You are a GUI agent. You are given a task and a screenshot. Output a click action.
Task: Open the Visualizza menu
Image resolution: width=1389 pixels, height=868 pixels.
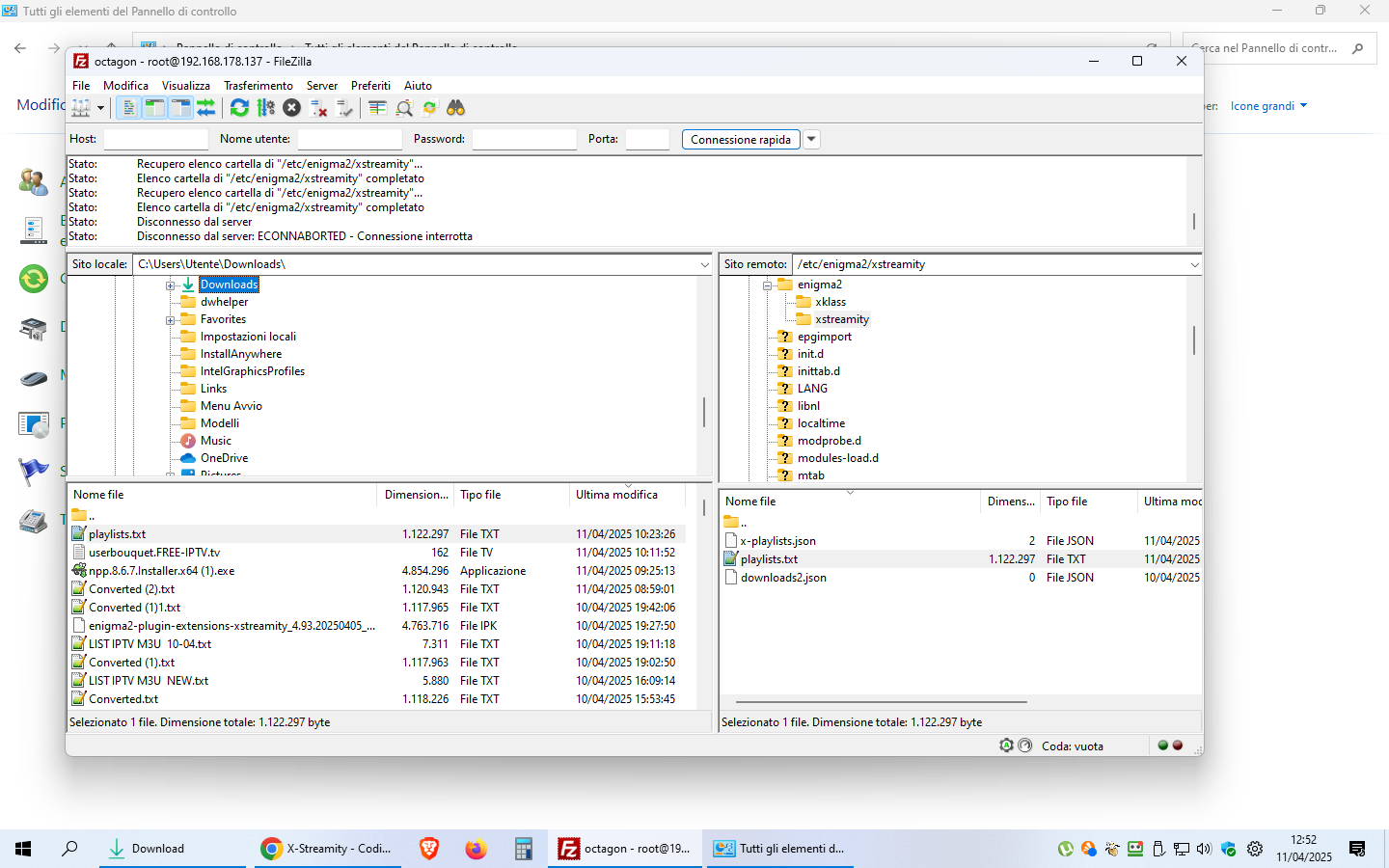click(186, 86)
